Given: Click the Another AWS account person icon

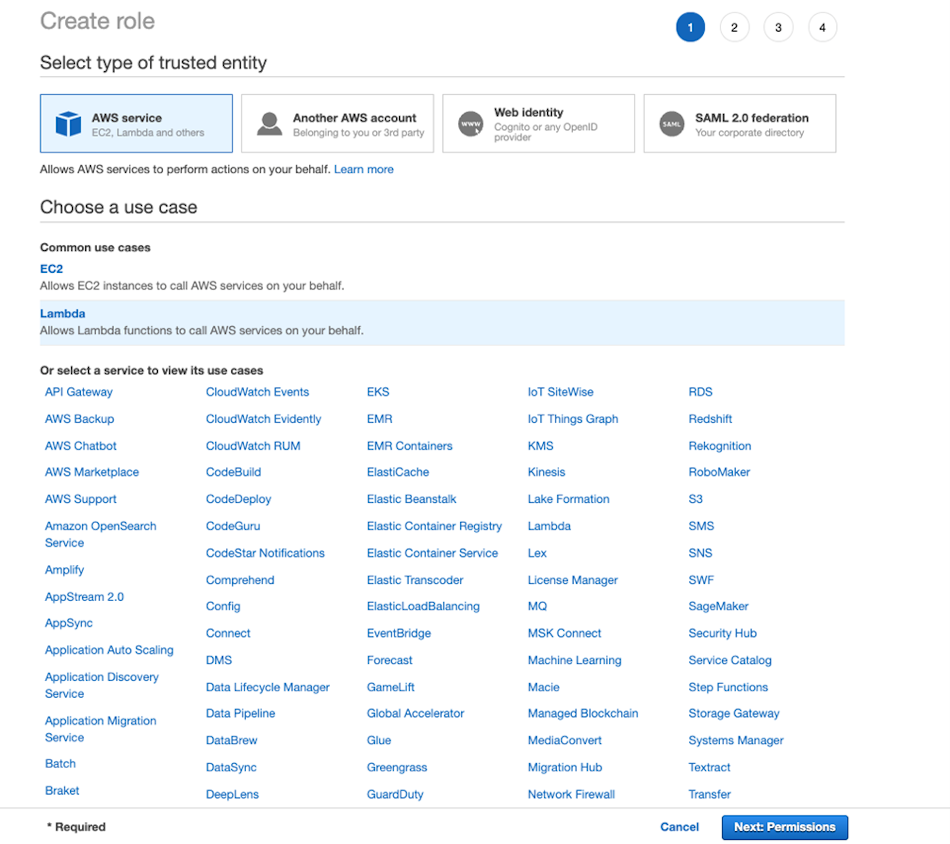Looking at the screenshot, I should point(270,124).
